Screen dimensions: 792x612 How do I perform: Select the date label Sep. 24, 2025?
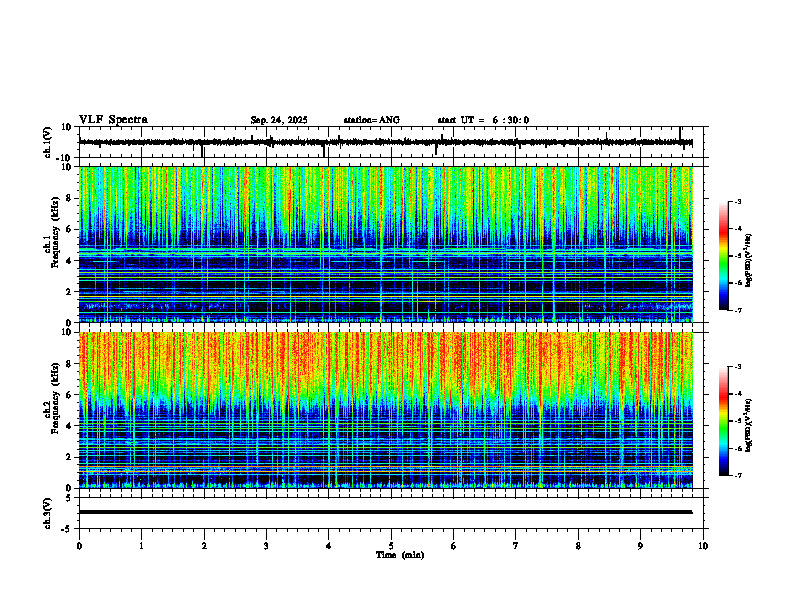[279, 120]
